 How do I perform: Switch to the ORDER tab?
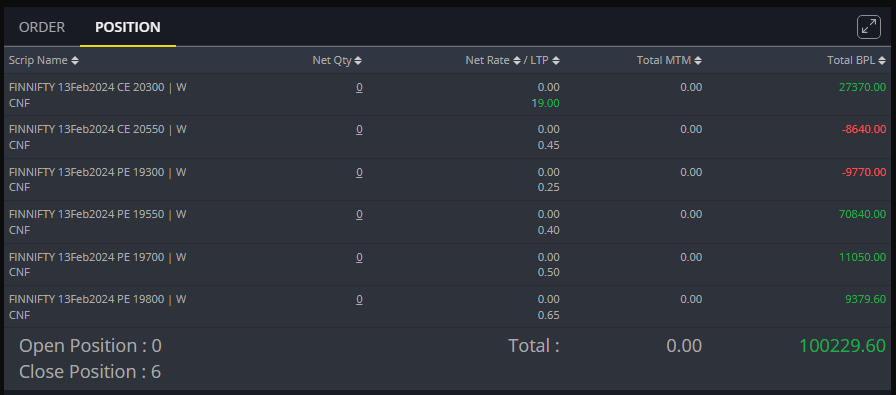[42, 27]
